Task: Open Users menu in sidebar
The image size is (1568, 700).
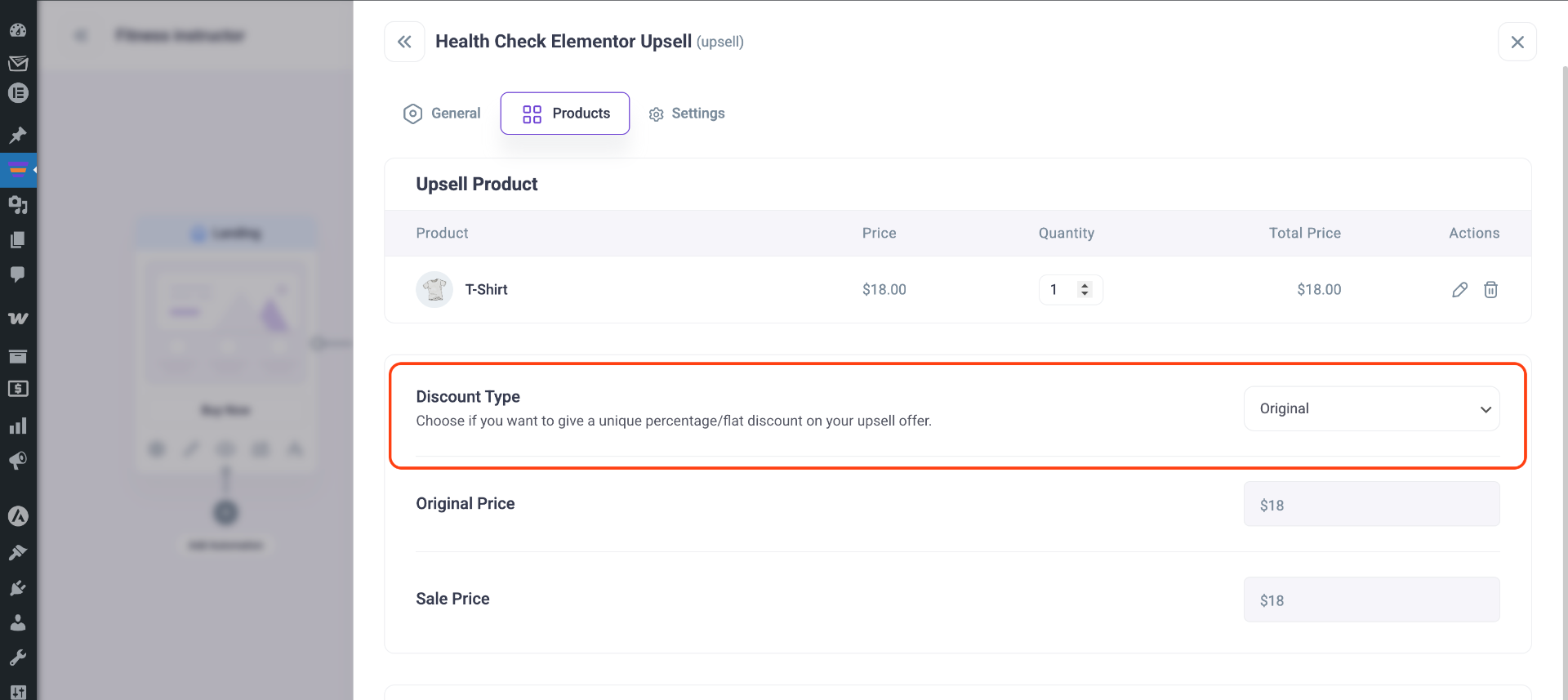Action: [18, 622]
